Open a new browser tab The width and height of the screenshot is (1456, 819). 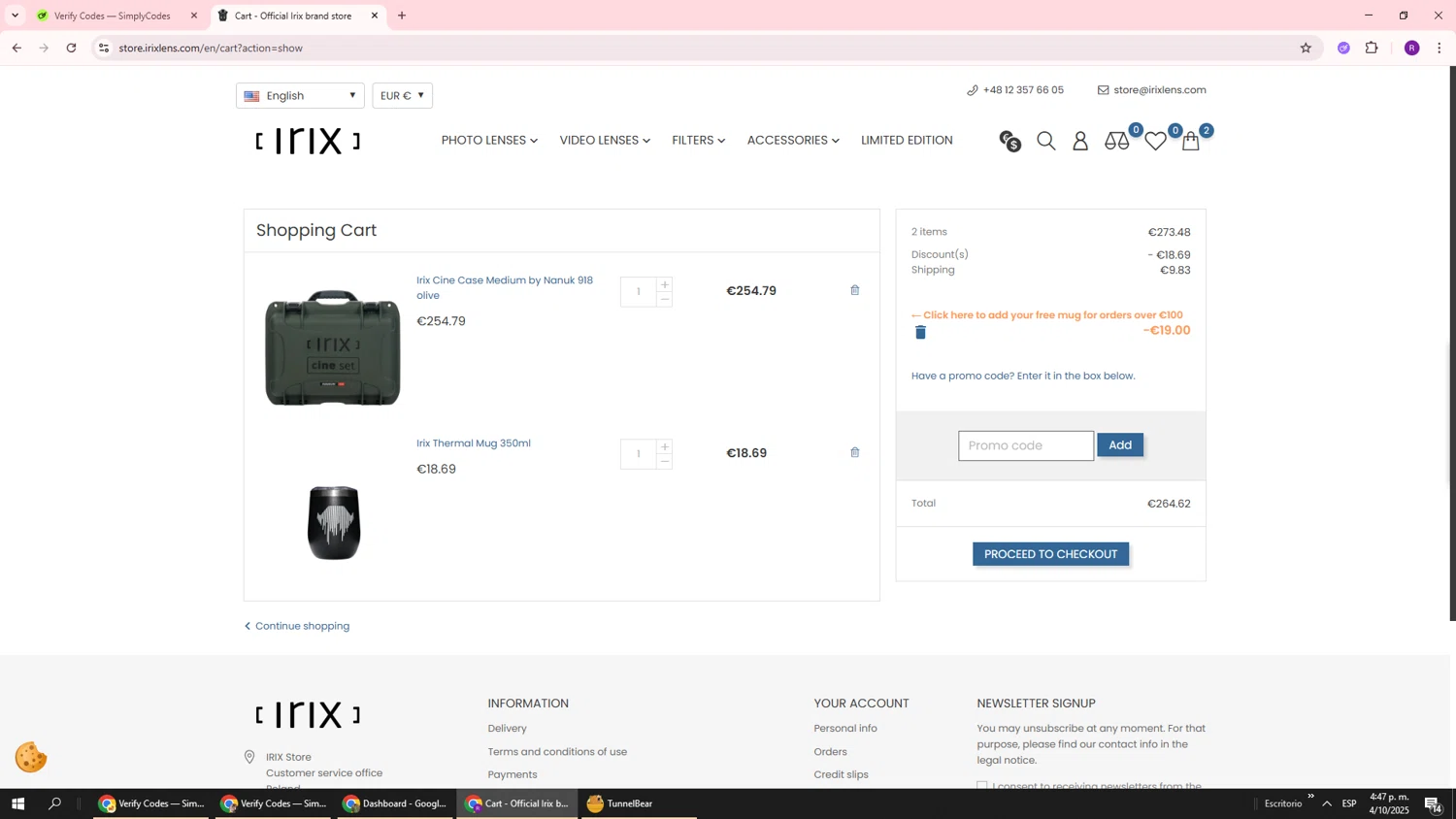(x=402, y=16)
